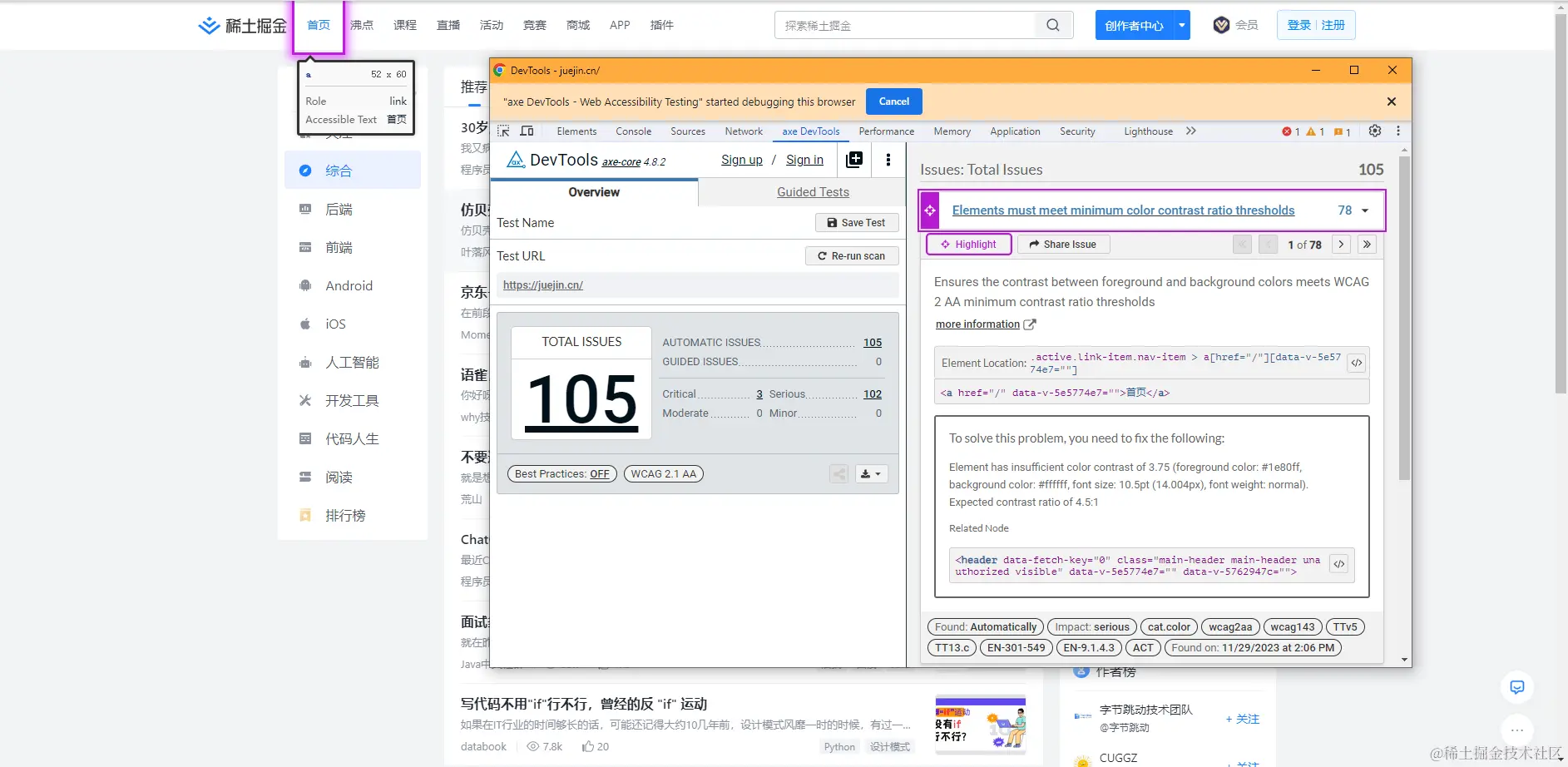1568x767 pixels.
Task: Jump to the first issue arrow
Action: click(1242, 245)
